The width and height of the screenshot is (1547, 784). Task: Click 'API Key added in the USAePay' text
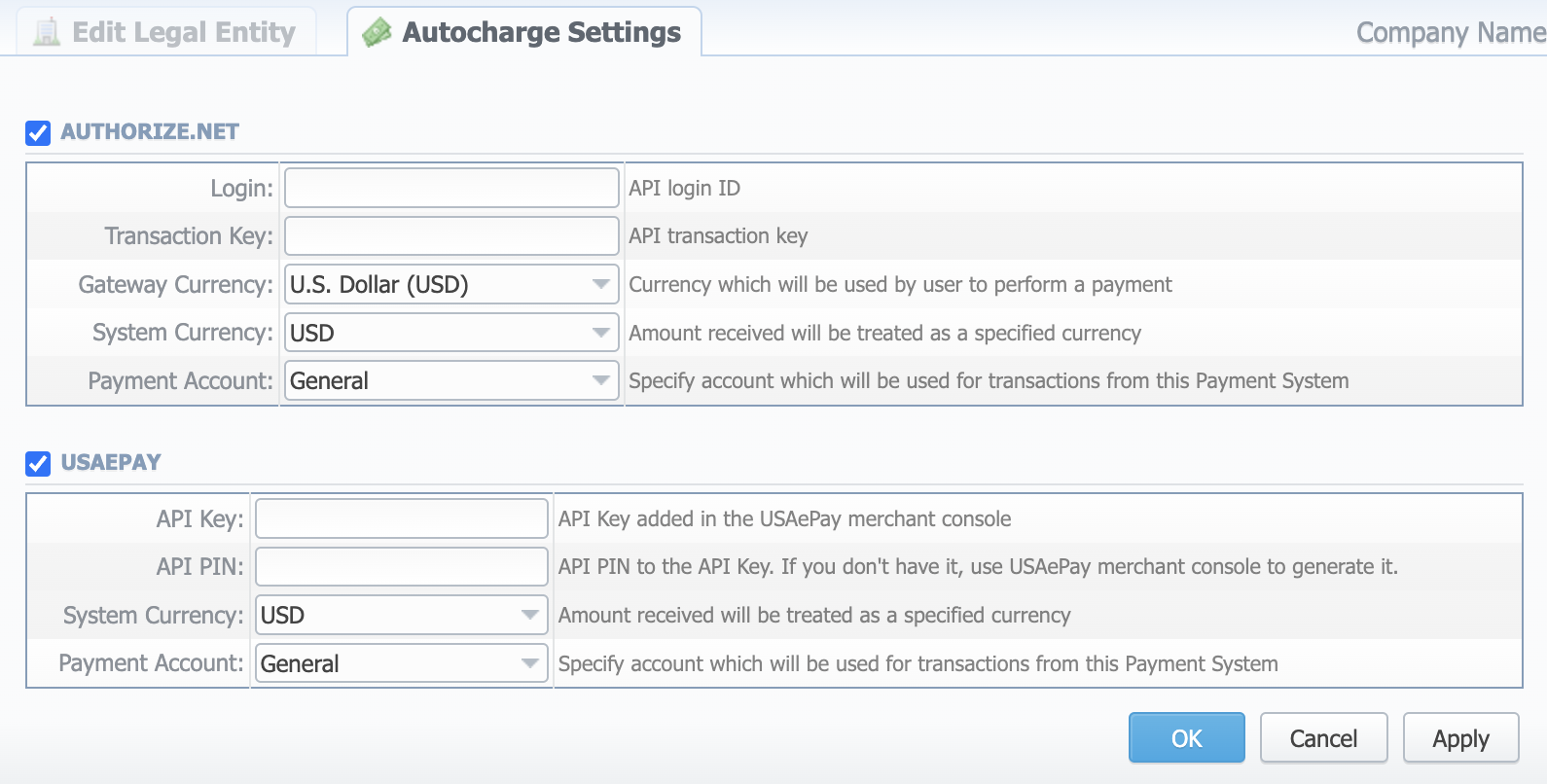784,518
